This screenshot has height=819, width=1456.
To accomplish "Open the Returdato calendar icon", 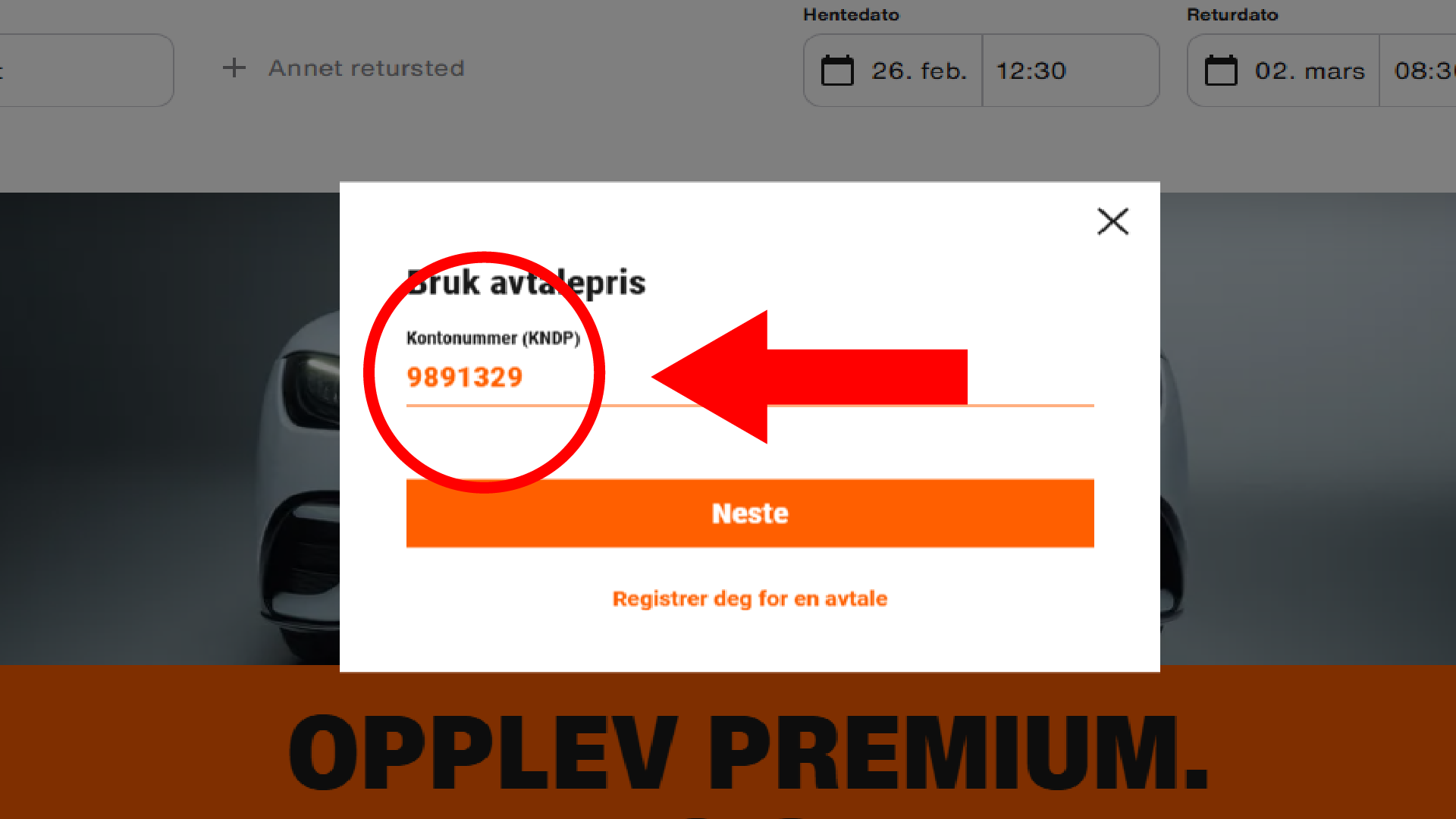I will coord(1221,71).
